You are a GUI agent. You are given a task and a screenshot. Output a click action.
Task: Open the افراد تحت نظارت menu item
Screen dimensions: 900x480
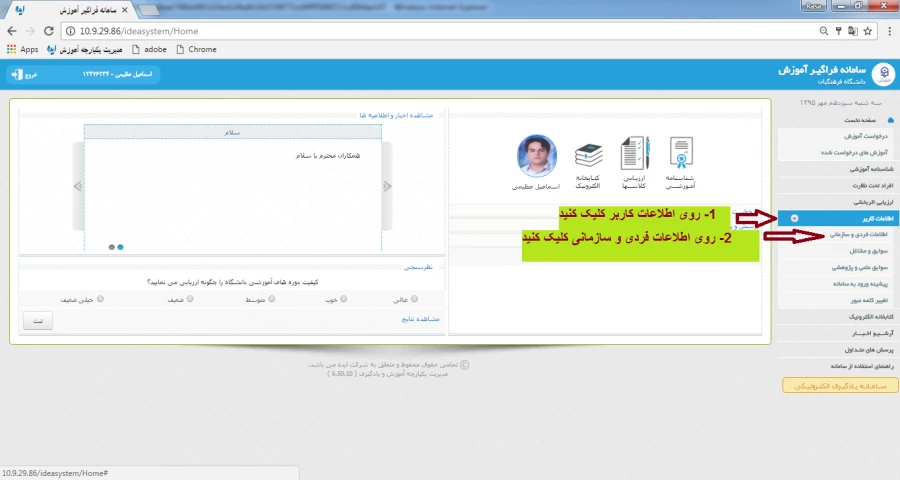point(873,185)
